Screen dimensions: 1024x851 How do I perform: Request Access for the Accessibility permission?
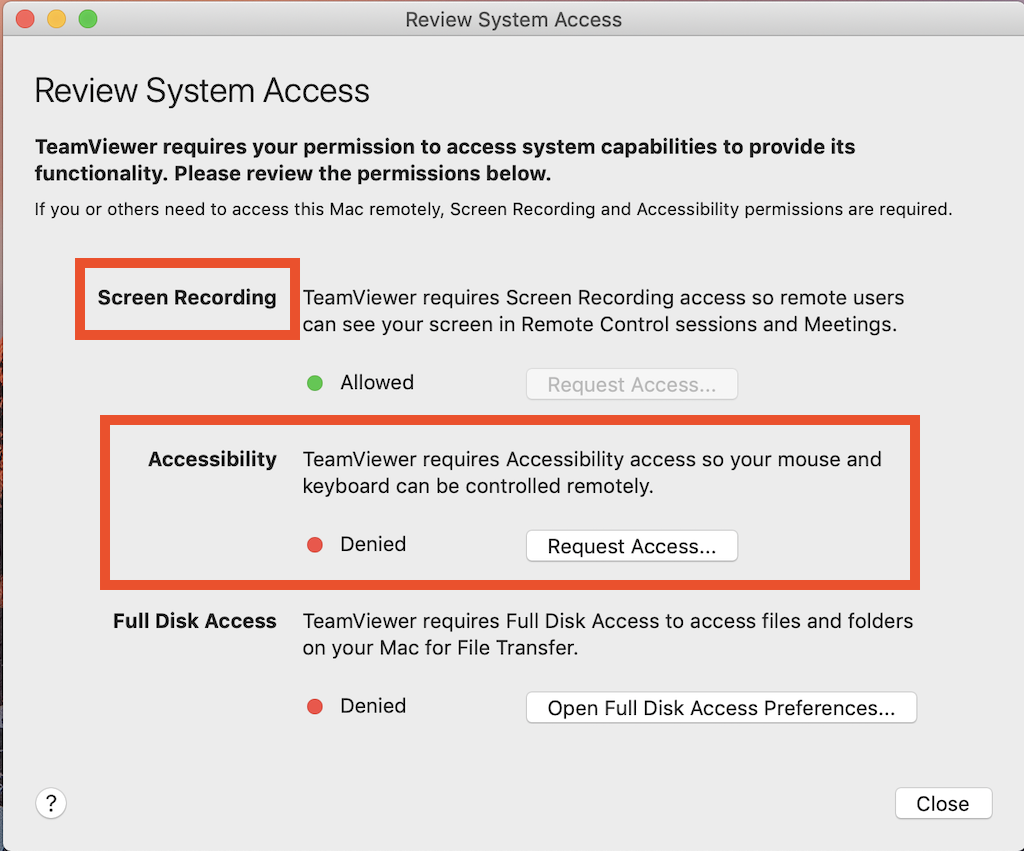(x=632, y=546)
